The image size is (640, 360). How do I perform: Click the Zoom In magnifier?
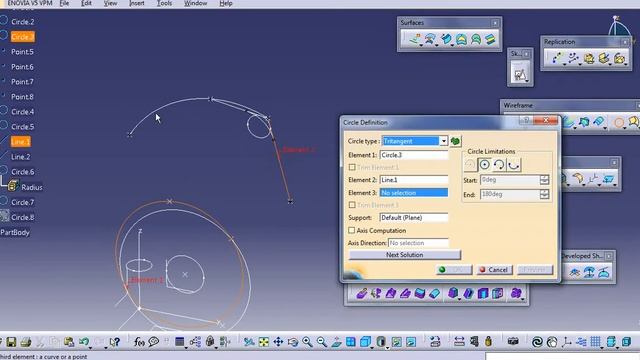coord(307,342)
